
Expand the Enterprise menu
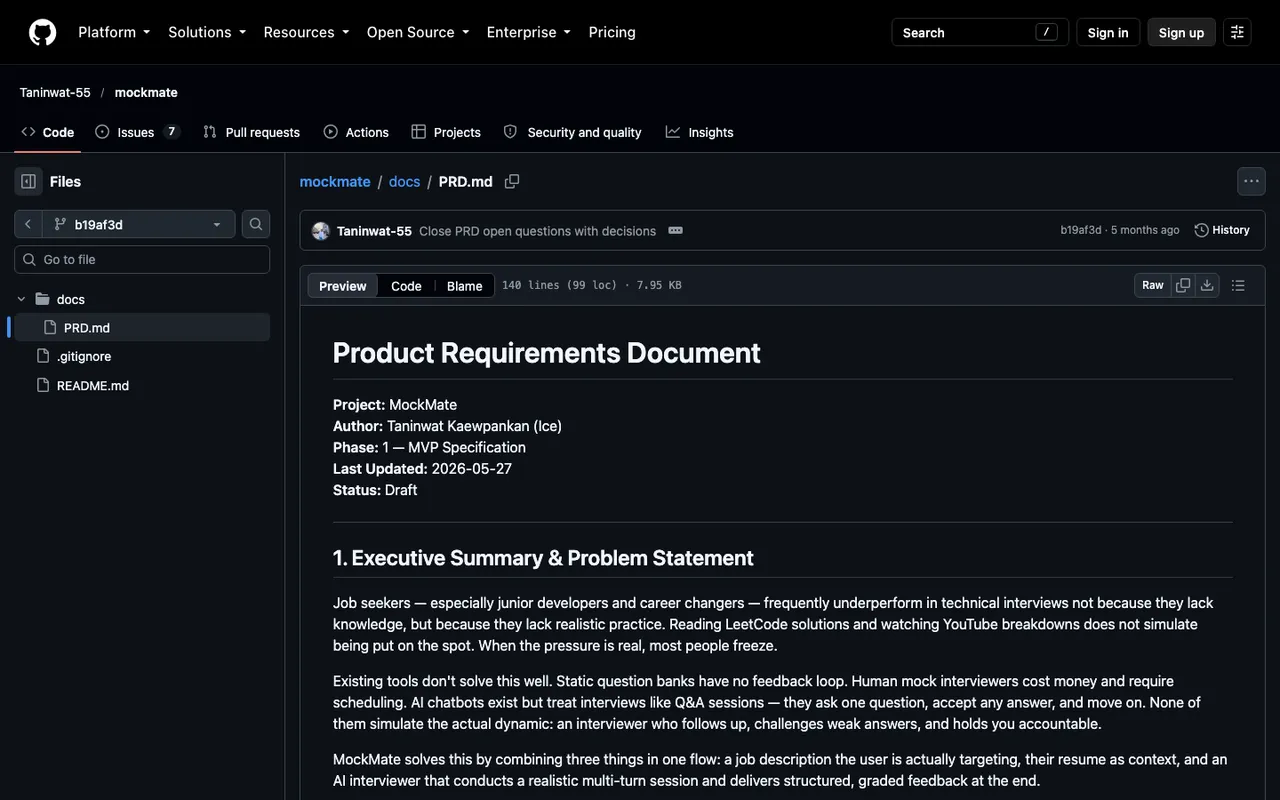(x=529, y=32)
